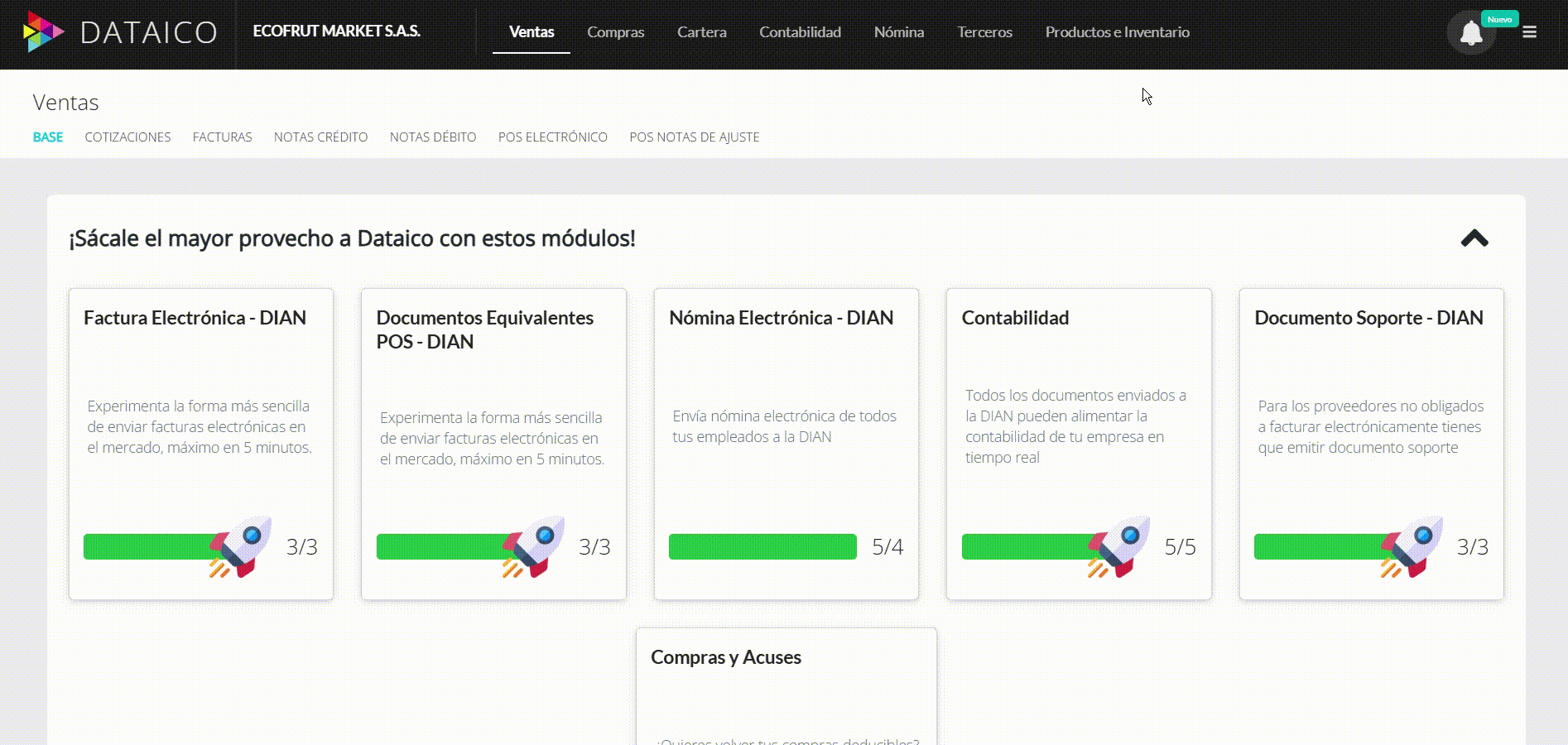Switch to the FACTURAS sub-tab
Image resolution: width=1568 pixels, height=745 pixels.
point(222,137)
